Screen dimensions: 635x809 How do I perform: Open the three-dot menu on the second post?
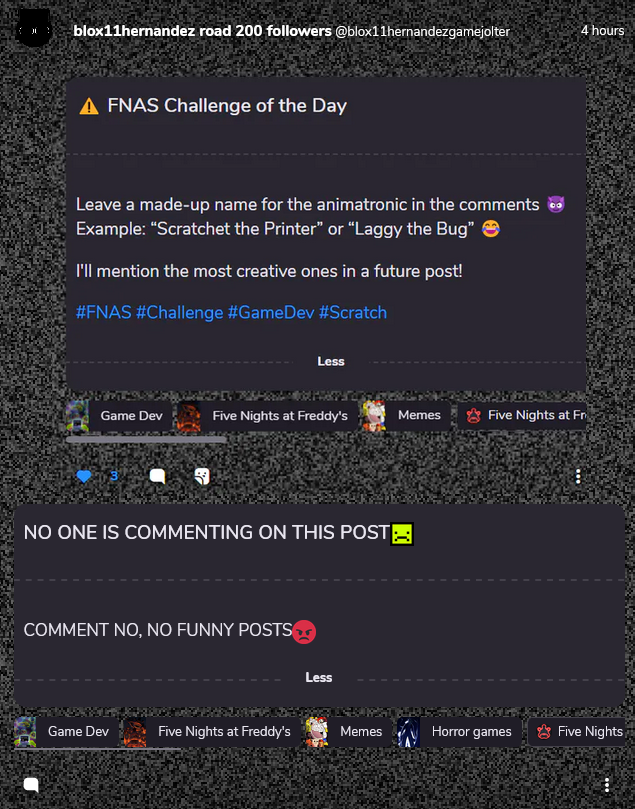[607, 784]
